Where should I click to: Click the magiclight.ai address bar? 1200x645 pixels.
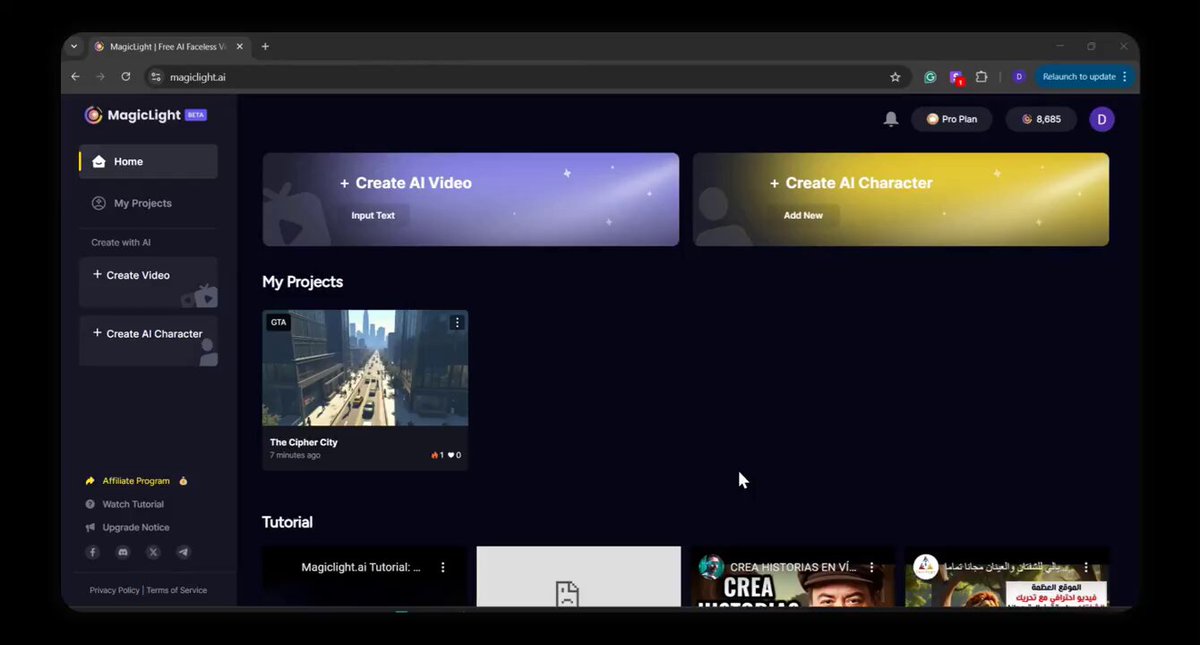(528, 77)
